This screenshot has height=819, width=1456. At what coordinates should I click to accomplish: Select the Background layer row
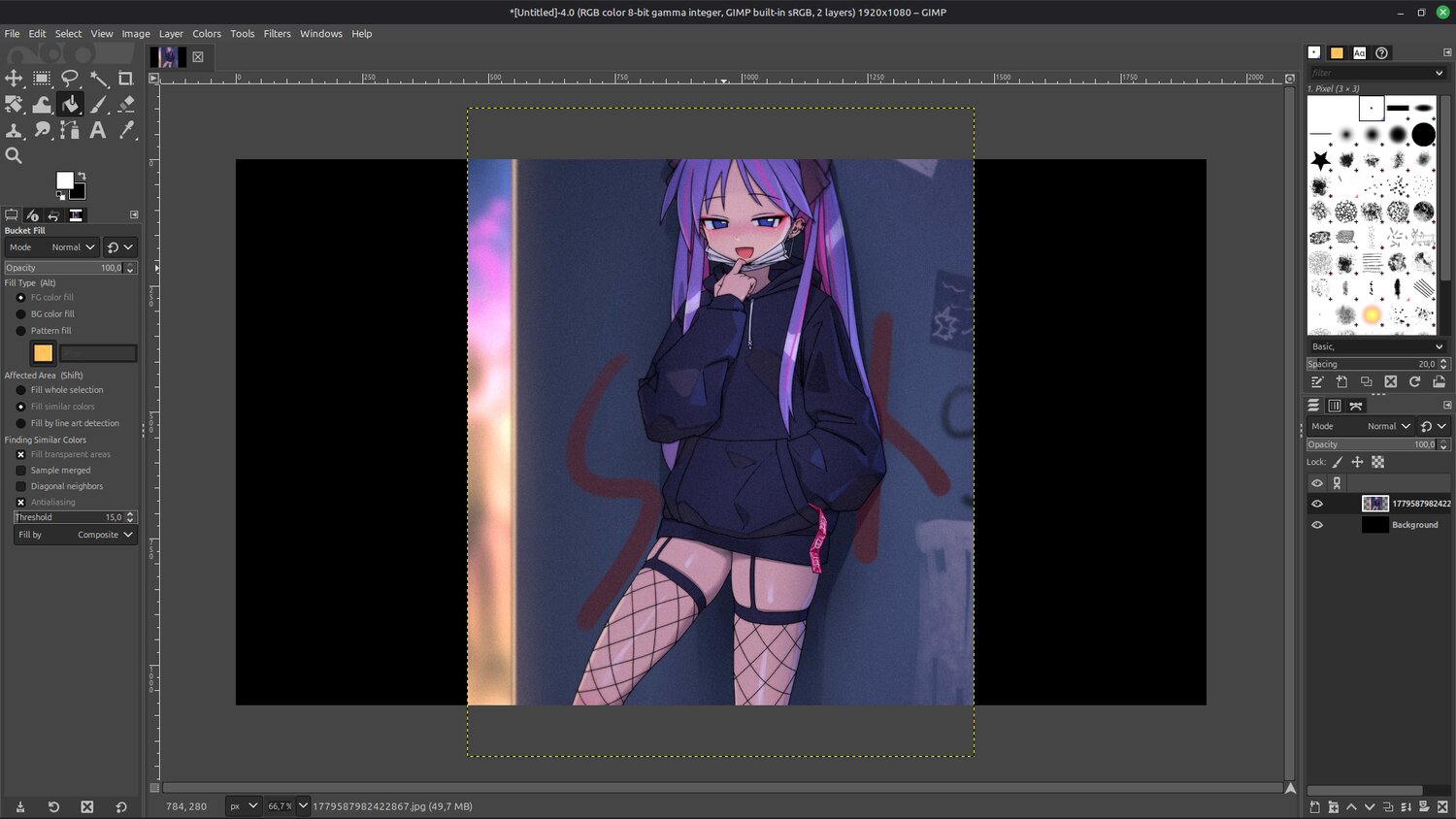(1377, 525)
